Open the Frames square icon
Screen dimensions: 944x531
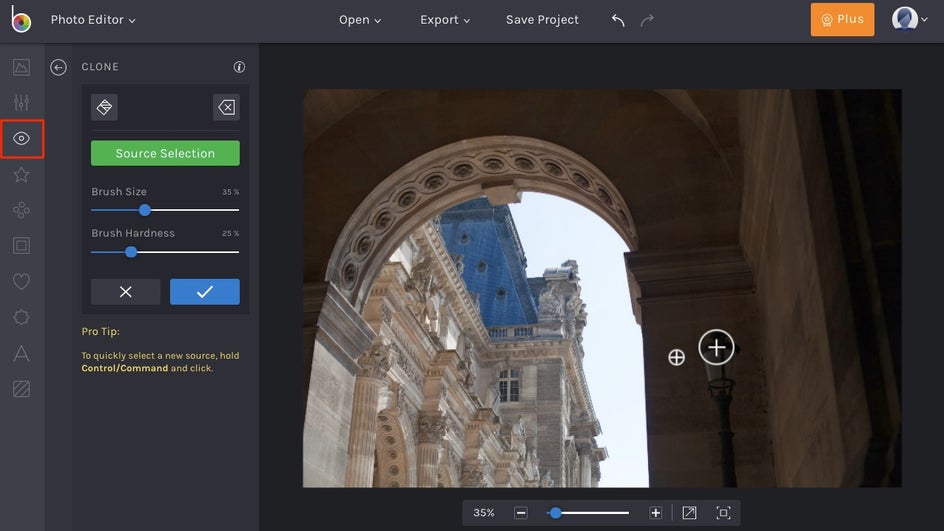click(x=21, y=245)
